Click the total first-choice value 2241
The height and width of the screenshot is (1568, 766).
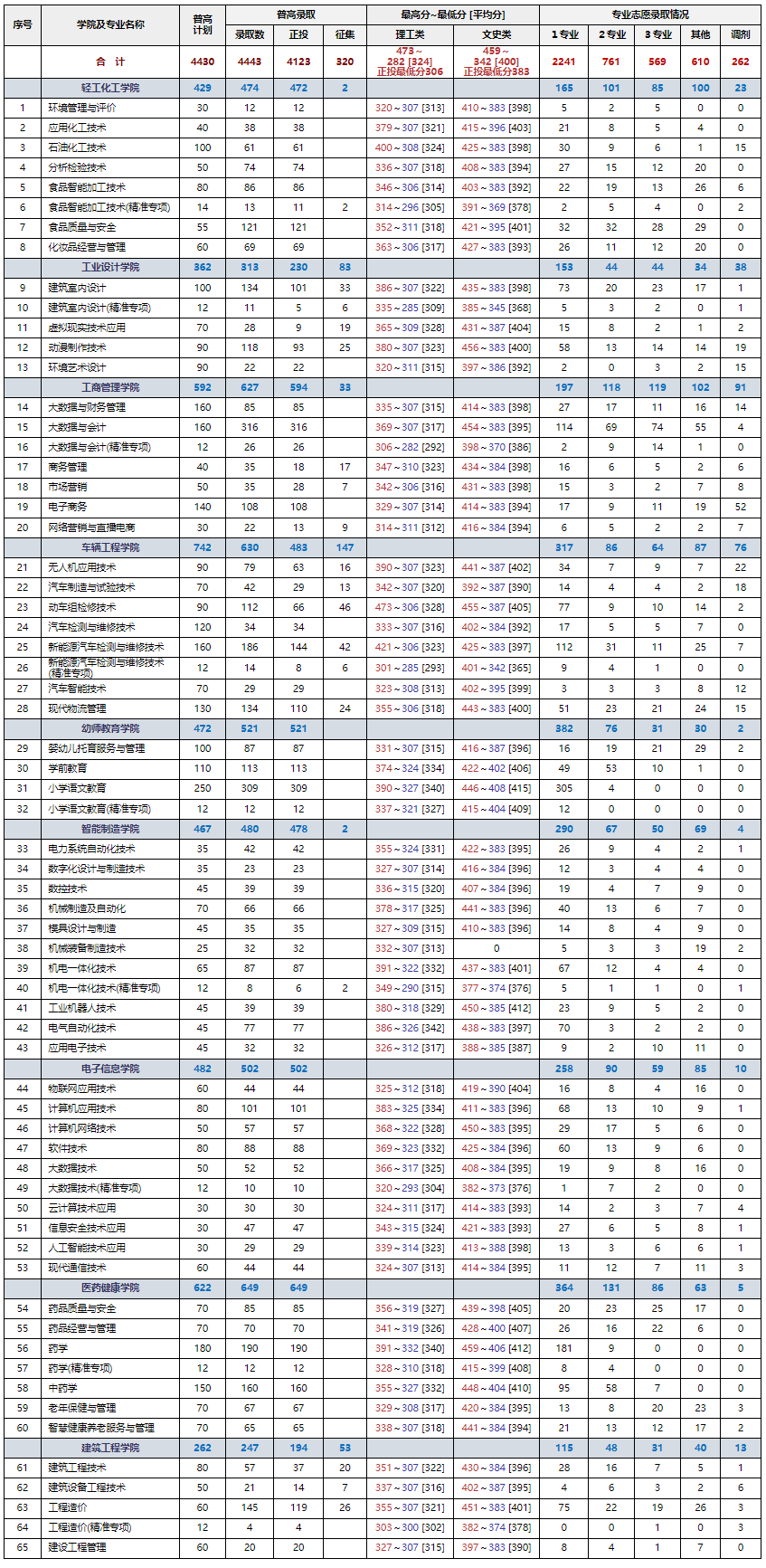click(x=564, y=62)
